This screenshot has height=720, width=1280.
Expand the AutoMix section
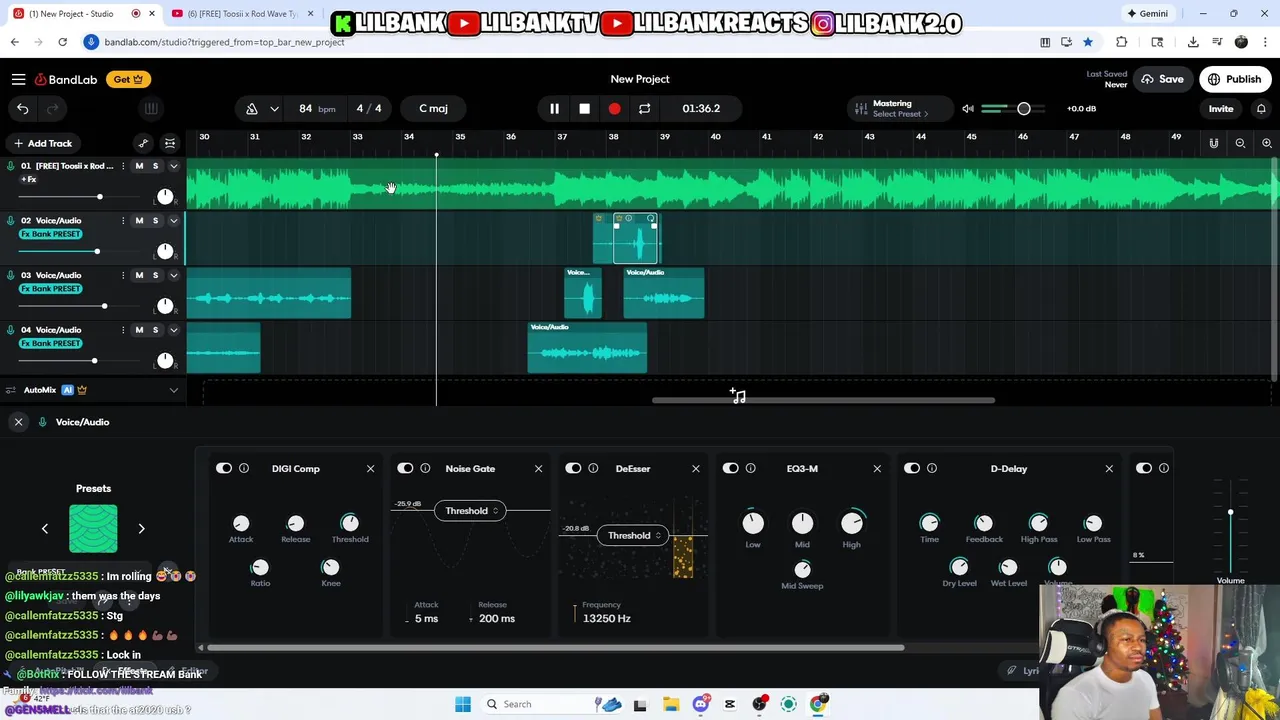173,390
